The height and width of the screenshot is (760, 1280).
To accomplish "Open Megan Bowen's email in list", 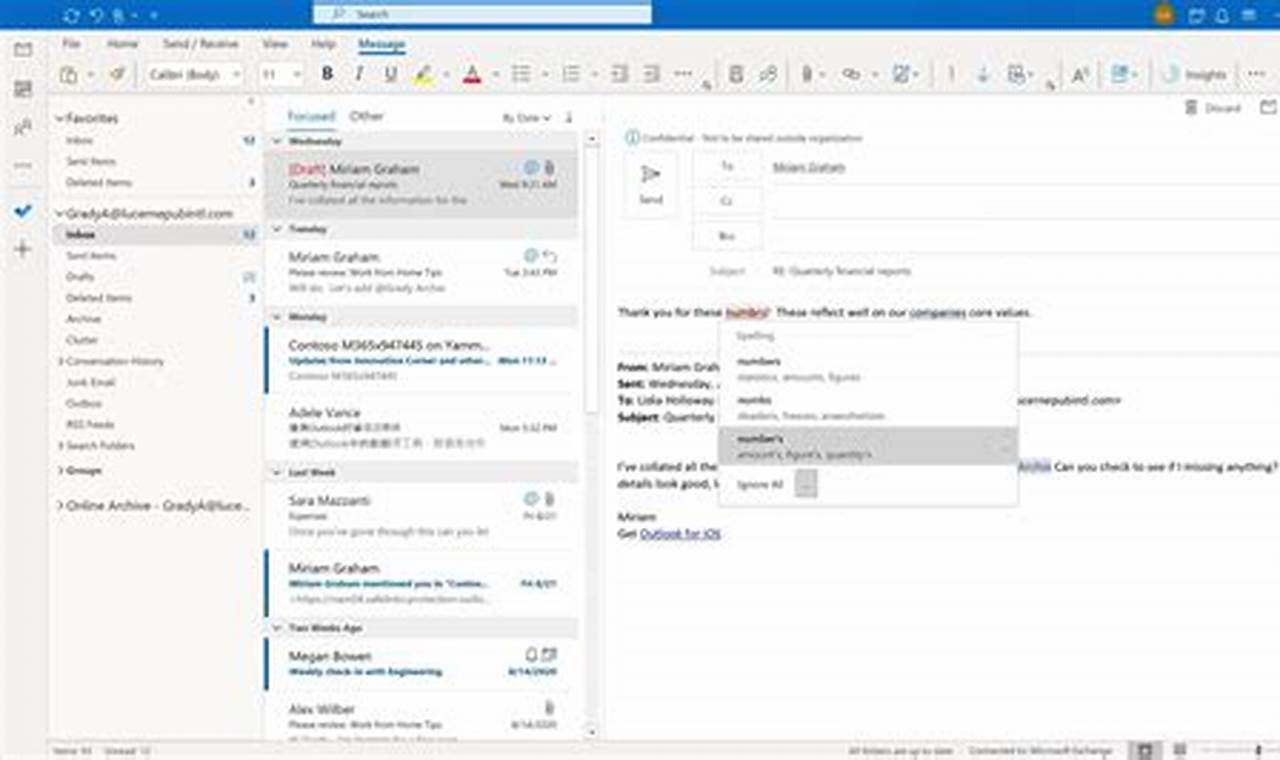I will [422, 663].
